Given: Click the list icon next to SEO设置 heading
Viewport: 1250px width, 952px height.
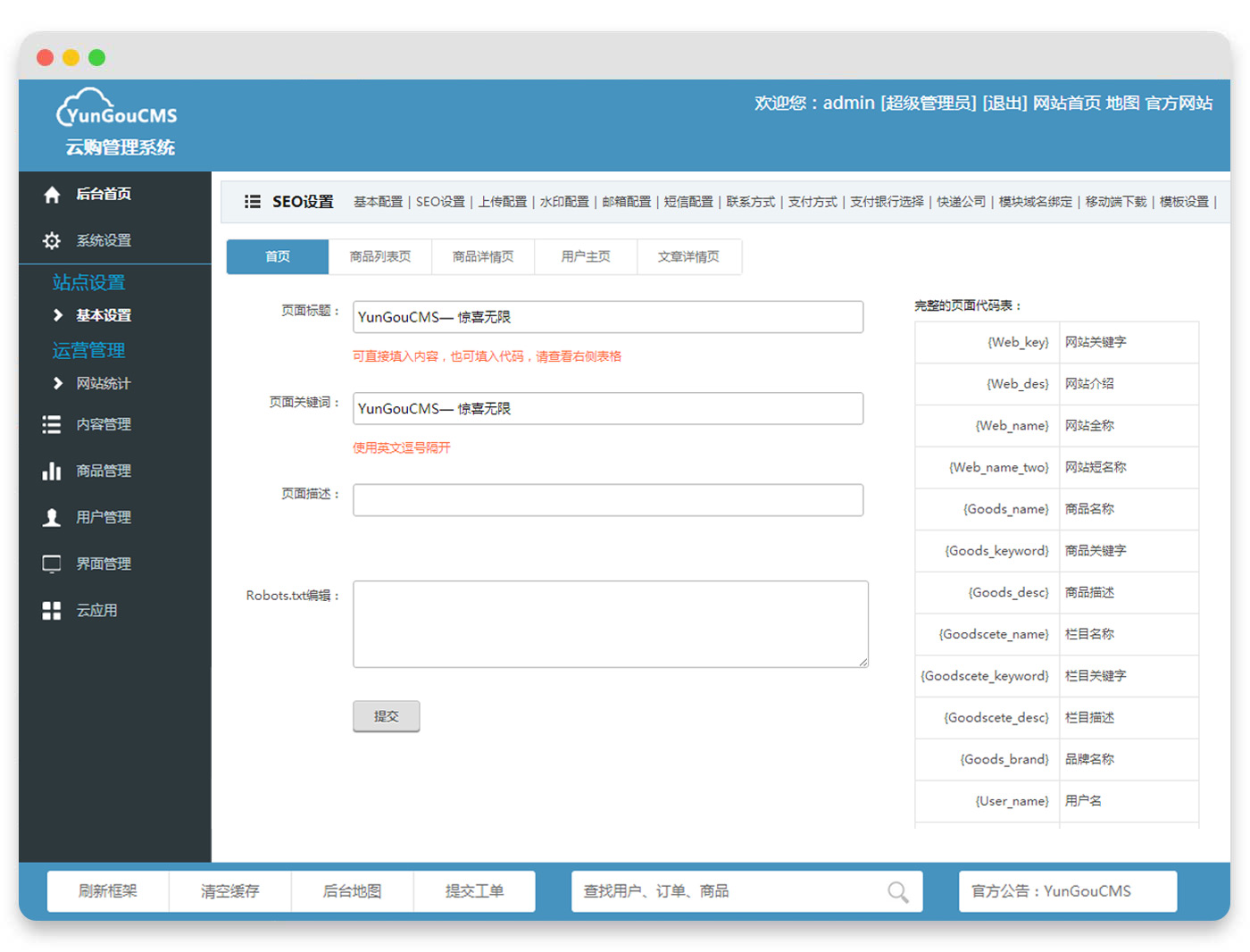Looking at the screenshot, I should [x=253, y=202].
